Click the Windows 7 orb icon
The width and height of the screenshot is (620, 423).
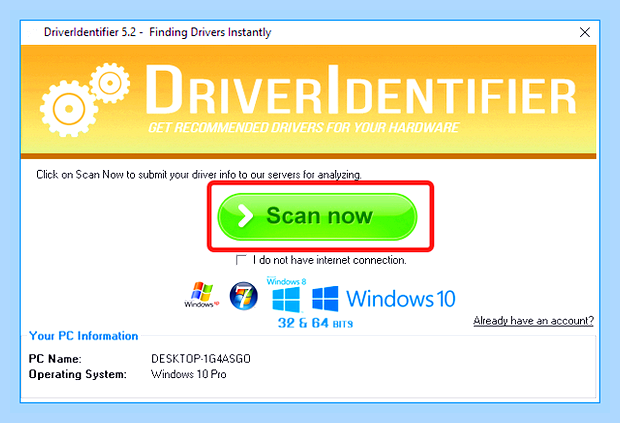(244, 296)
